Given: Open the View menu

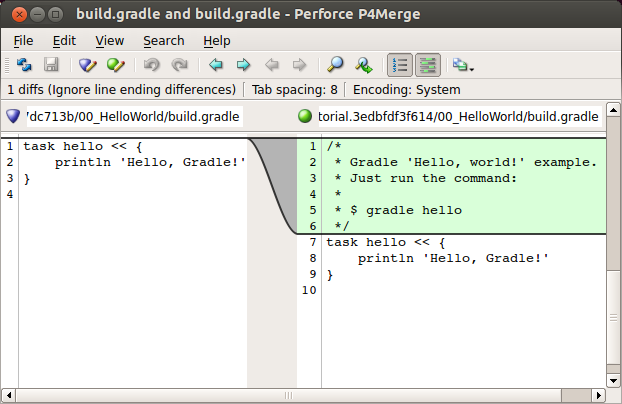Looking at the screenshot, I should pyautogui.click(x=110, y=40).
